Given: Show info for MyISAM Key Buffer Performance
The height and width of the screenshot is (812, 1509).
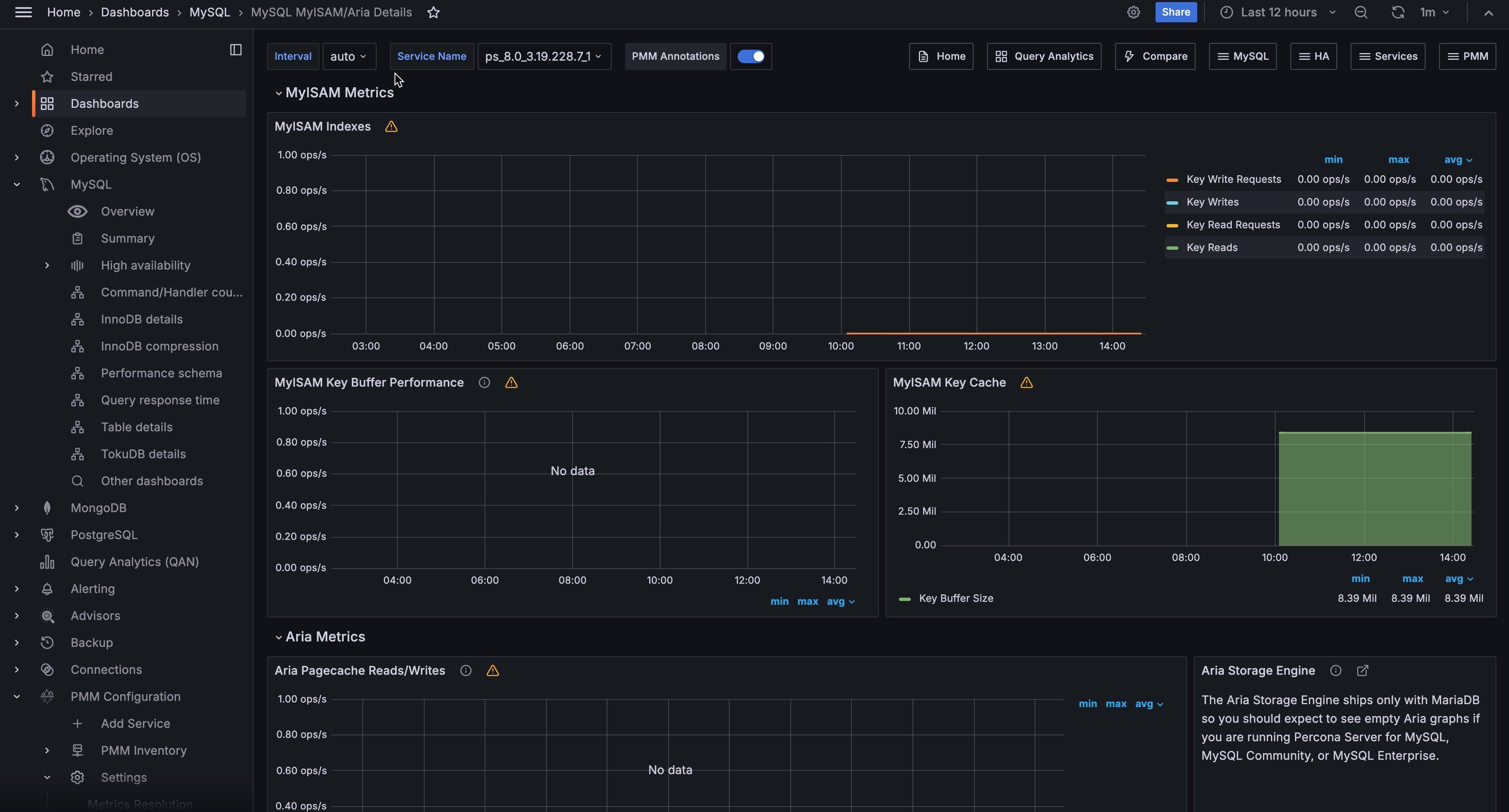Looking at the screenshot, I should point(484,382).
